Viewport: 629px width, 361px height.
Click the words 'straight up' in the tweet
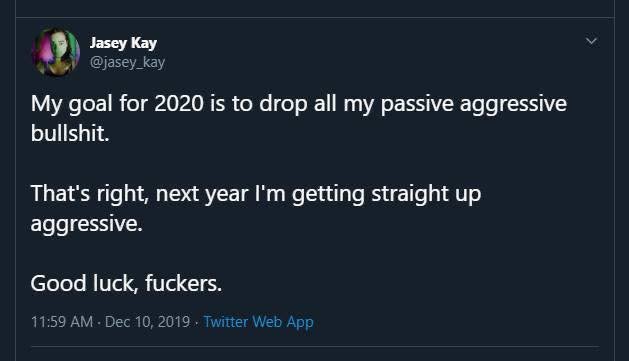click(426, 194)
